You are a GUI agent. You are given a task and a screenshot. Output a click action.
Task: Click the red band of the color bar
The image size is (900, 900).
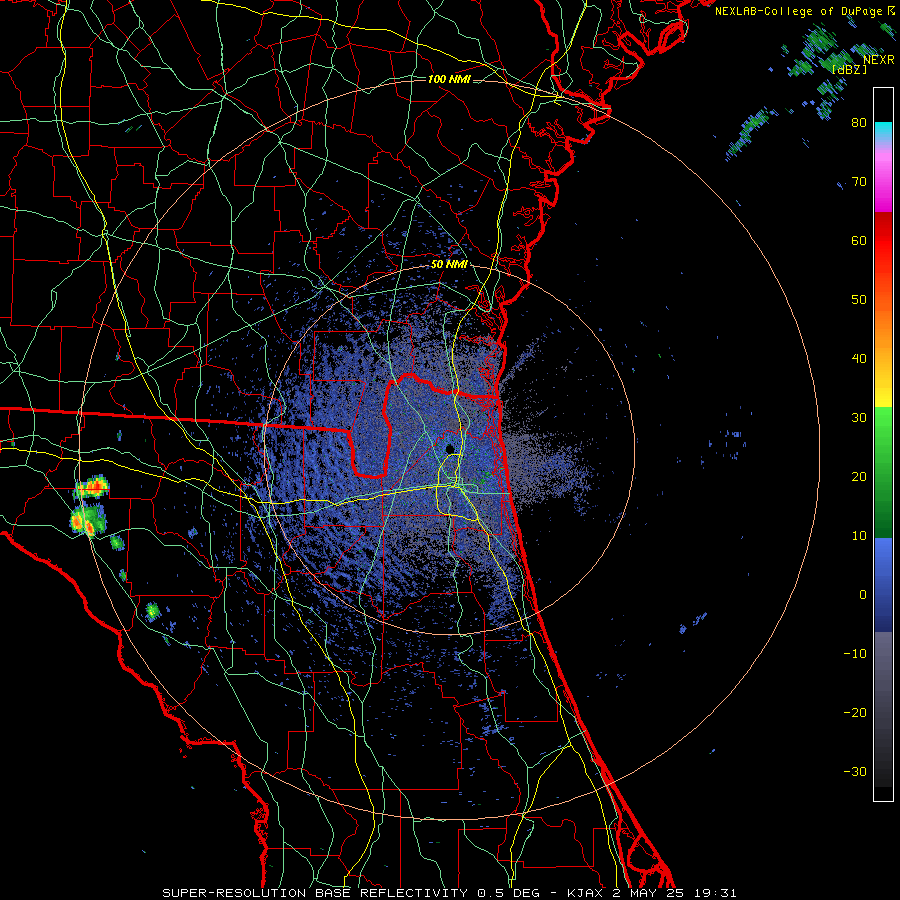[883, 241]
